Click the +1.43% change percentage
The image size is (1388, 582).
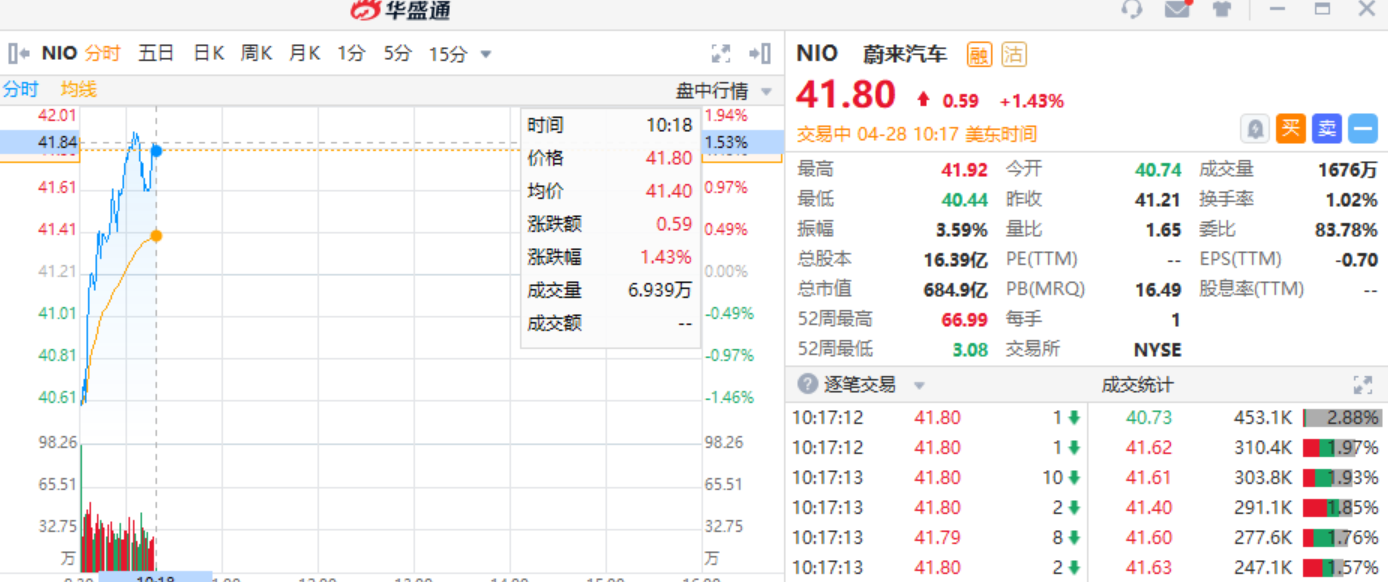(1032, 101)
